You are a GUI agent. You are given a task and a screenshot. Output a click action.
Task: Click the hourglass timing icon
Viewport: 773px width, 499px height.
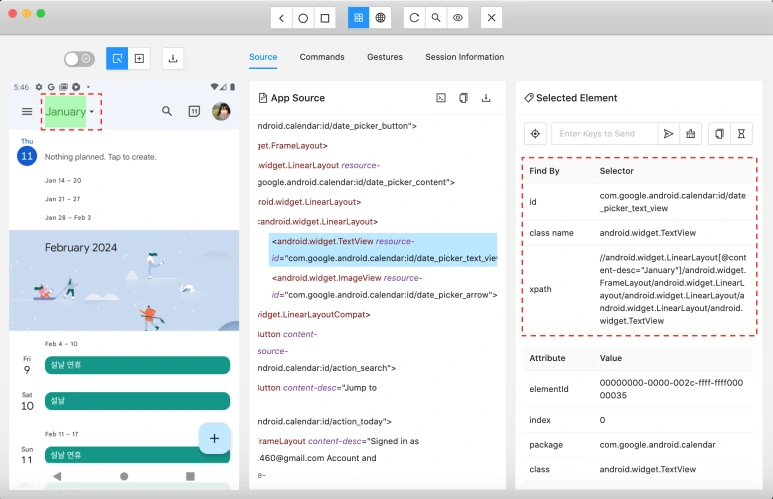click(741, 134)
